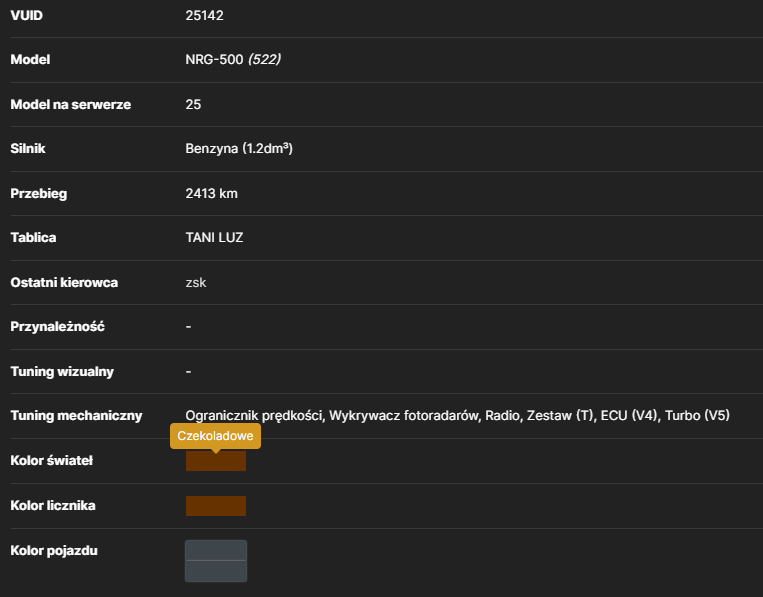This screenshot has width=763, height=597.
Task: Click the Kolor pojazdu gray swatch
Action: tap(216, 561)
